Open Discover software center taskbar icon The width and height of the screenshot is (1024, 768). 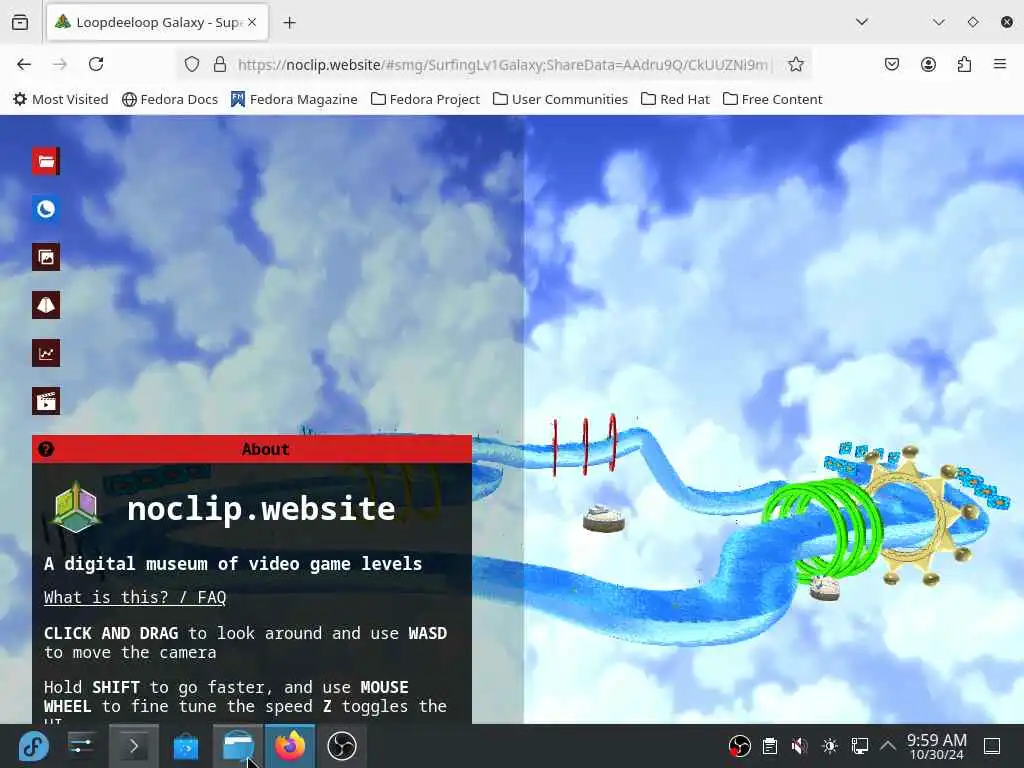point(185,746)
